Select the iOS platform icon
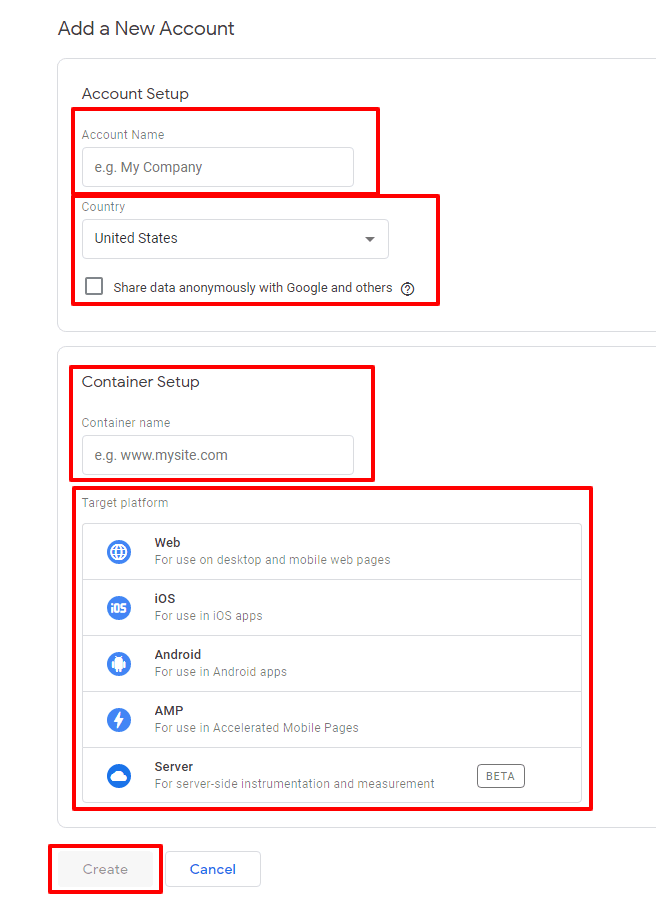Screen dimensions: 656x905 click(x=119, y=608)
